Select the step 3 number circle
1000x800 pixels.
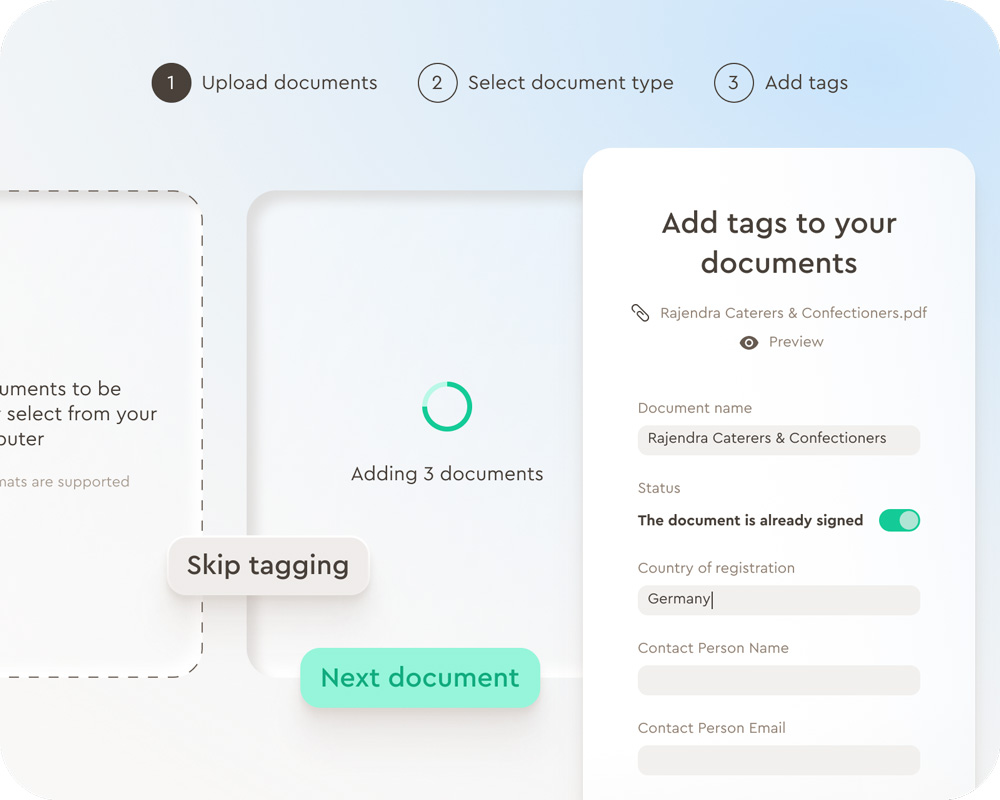[x=733, y=83]
